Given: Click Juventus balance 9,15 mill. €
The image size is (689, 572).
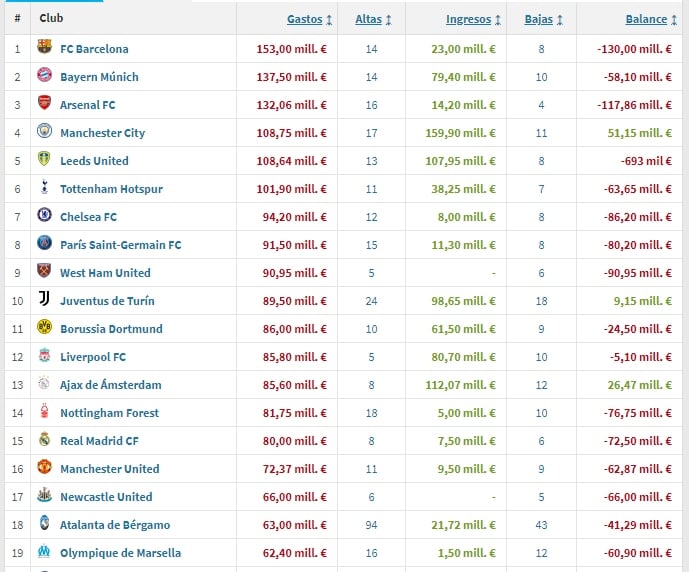Looking at the screenshot, I should point(643,301).
